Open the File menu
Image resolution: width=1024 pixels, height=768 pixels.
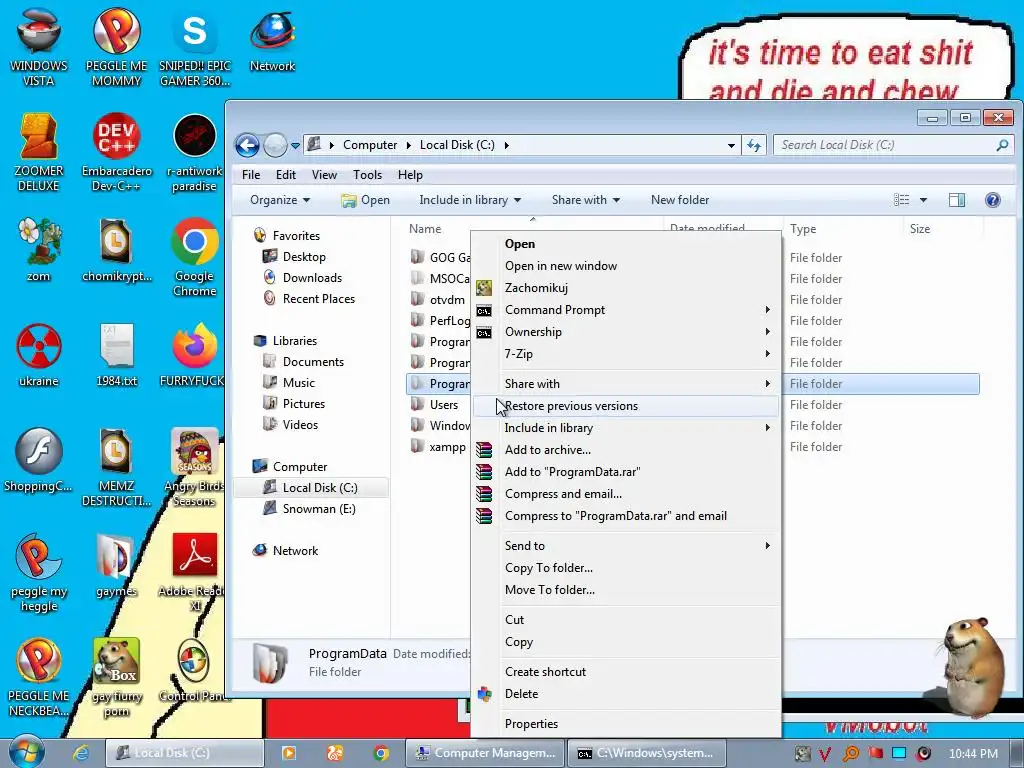251,174
